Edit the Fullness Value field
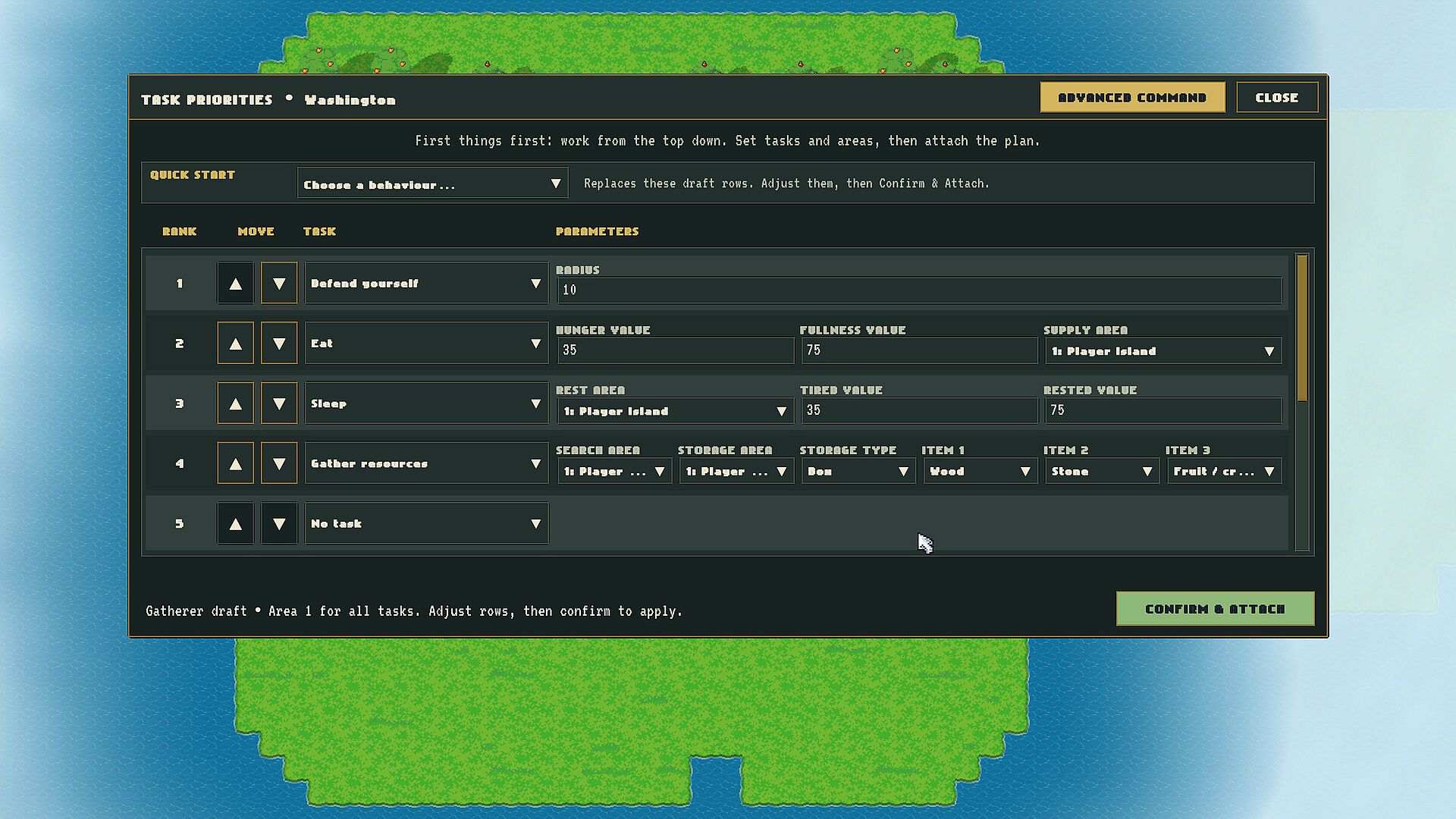 point(919,350)
